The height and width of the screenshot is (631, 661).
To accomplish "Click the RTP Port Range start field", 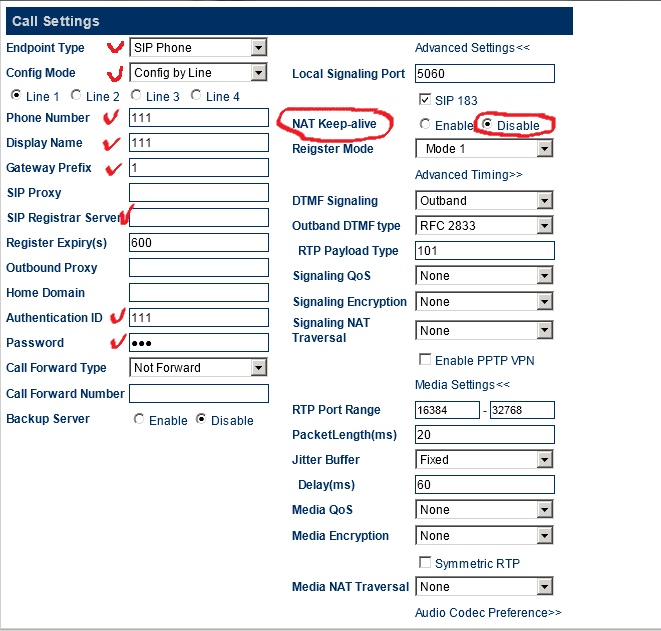I will 447,410.
